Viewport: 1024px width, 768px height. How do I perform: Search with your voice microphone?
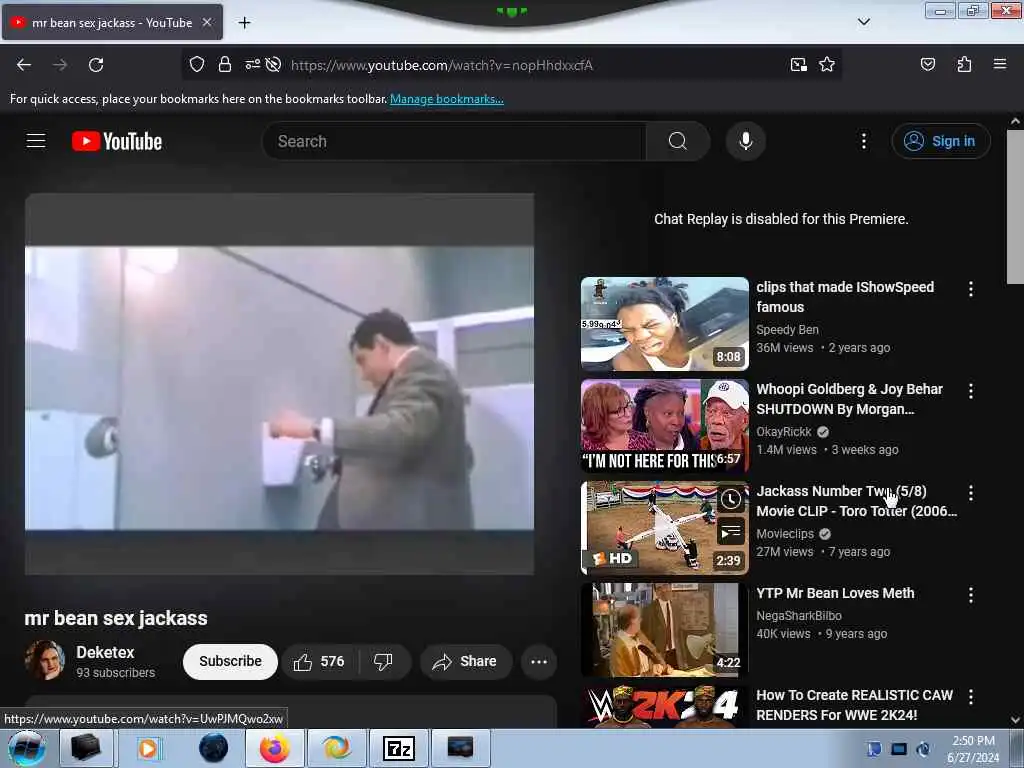coord(745,141)
